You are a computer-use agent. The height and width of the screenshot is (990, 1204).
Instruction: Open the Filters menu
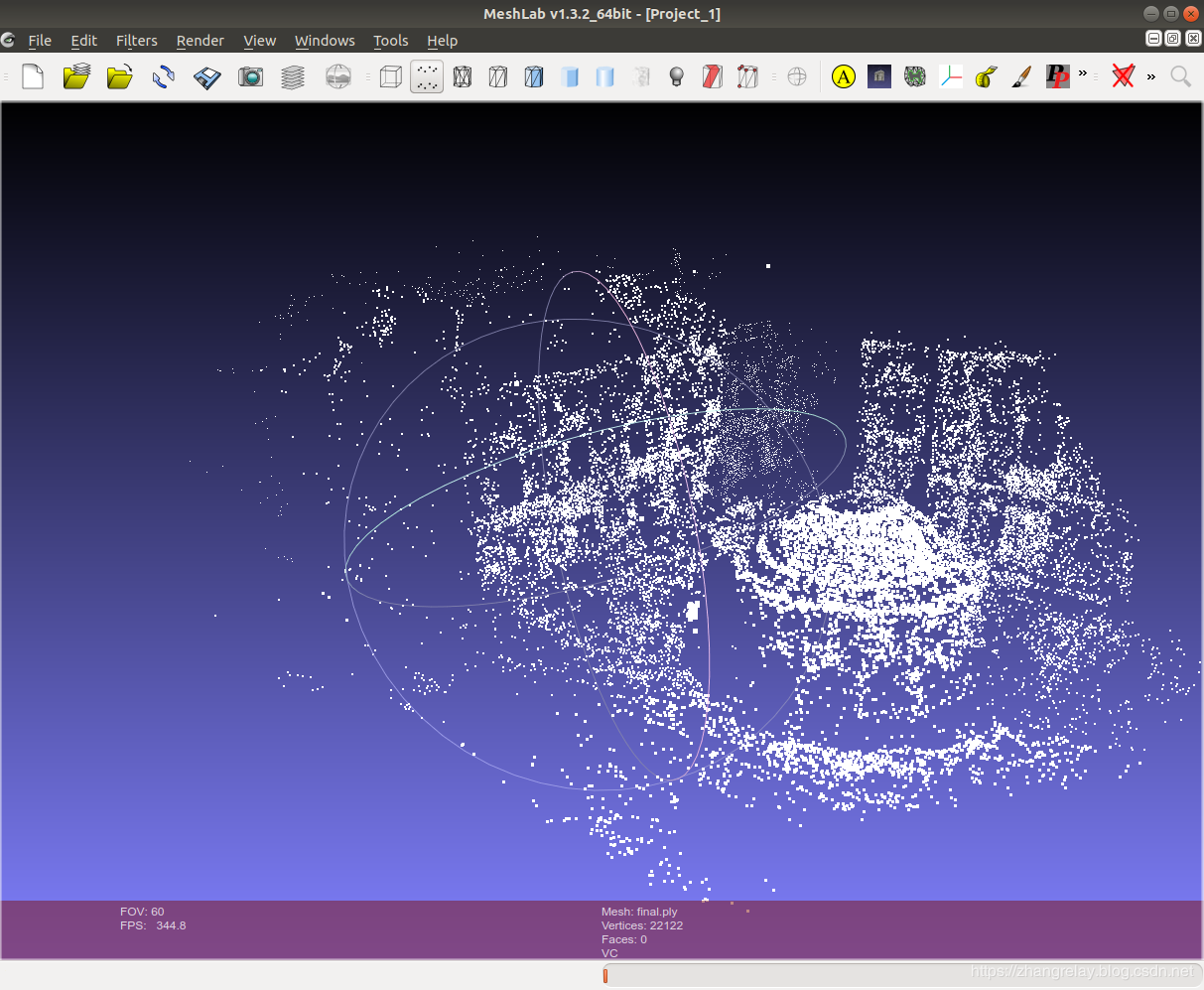tap(136, 41)
